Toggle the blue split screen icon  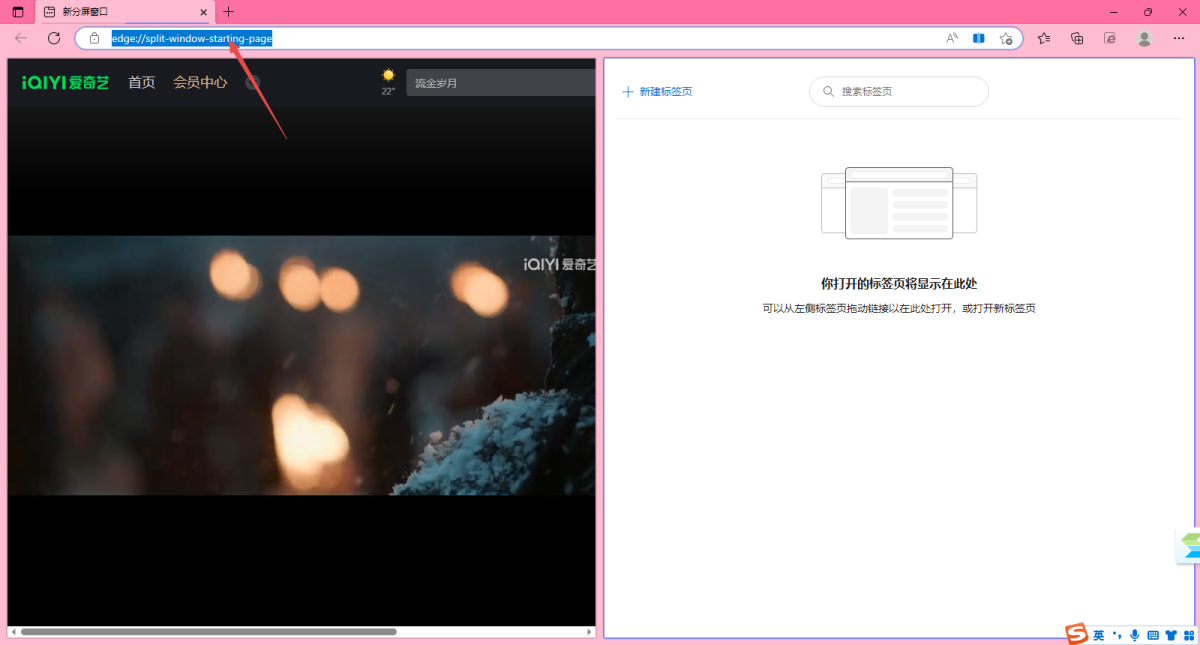[x=979, y=38]
